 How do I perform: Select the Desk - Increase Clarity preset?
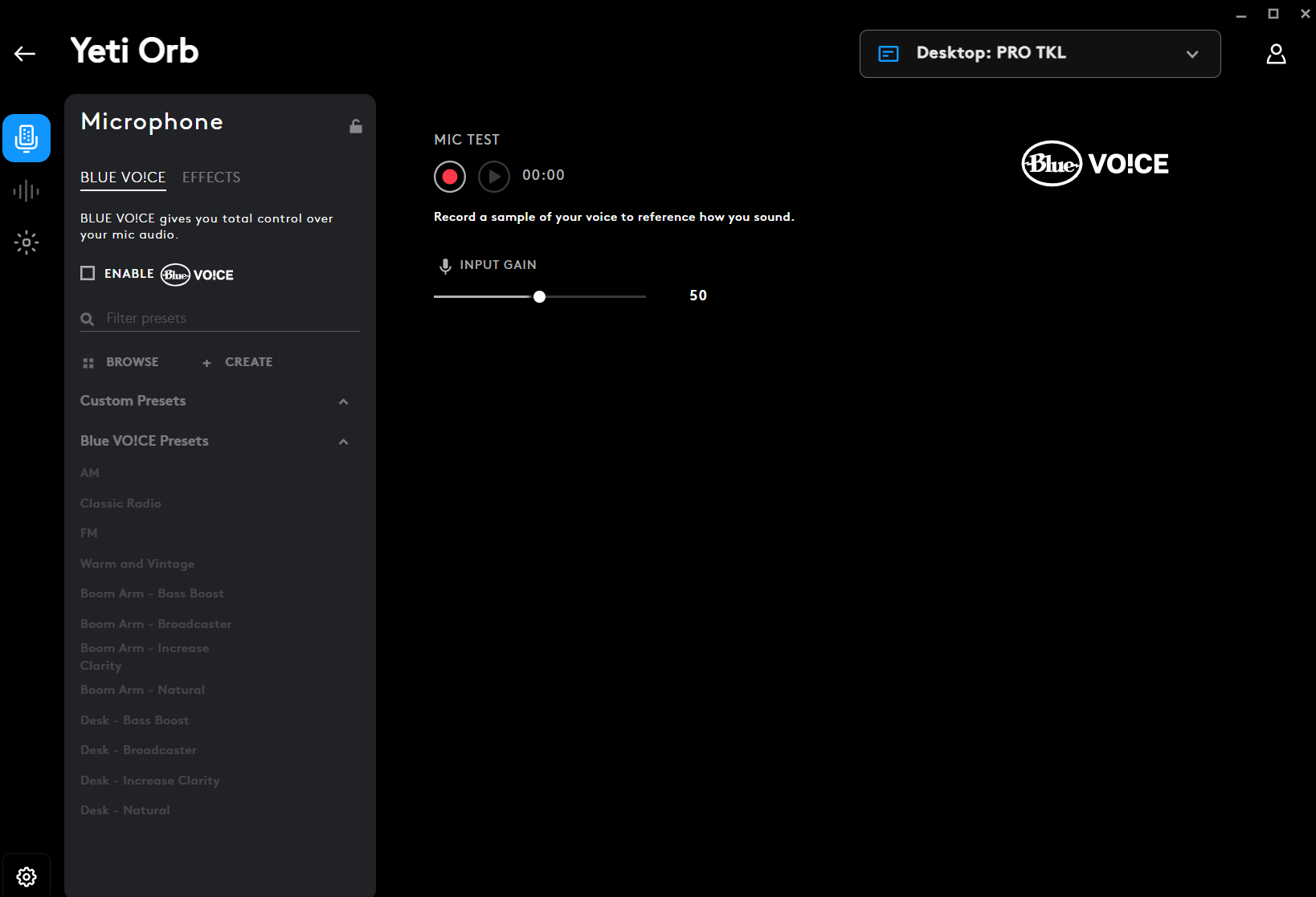[x=149, y=781]
